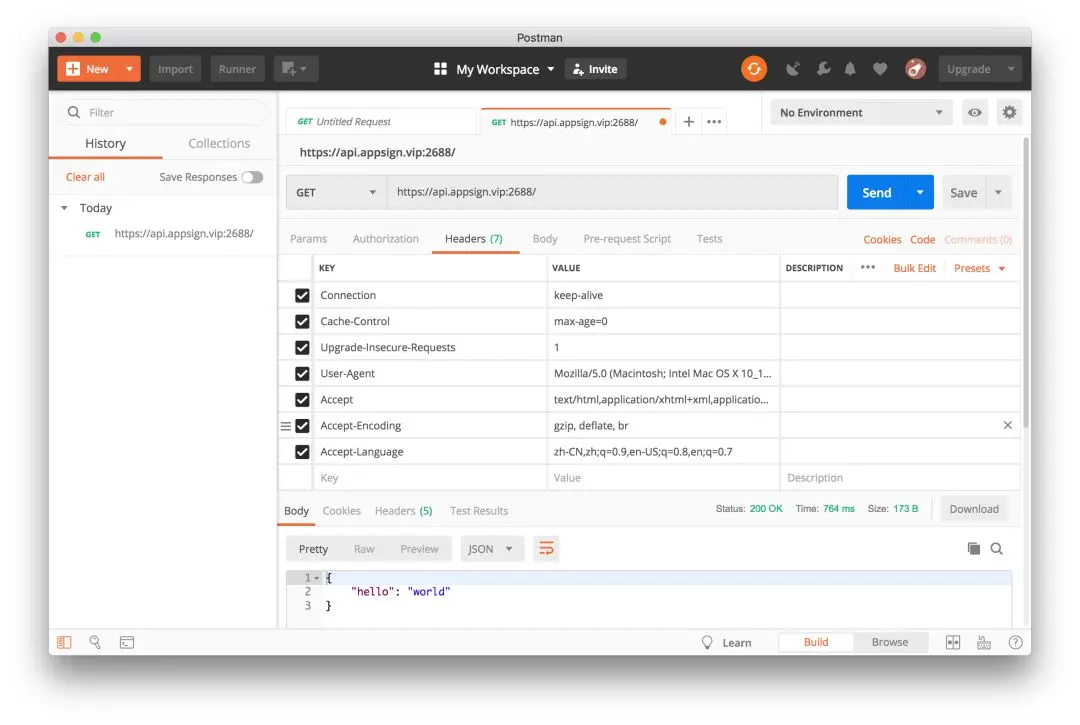Image resolution: width=1080 pixels, height=725 pixels.
Task: Open the satellite capture requests icon
Action: coord(793,69)
